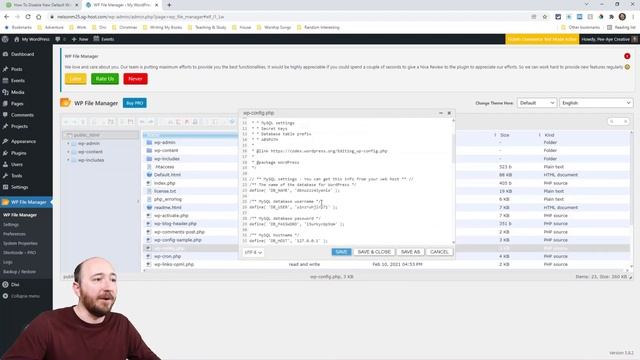Open the sidebar Settings menu
The height and width of the screenshot is (360, 640).
click(19, 187)
